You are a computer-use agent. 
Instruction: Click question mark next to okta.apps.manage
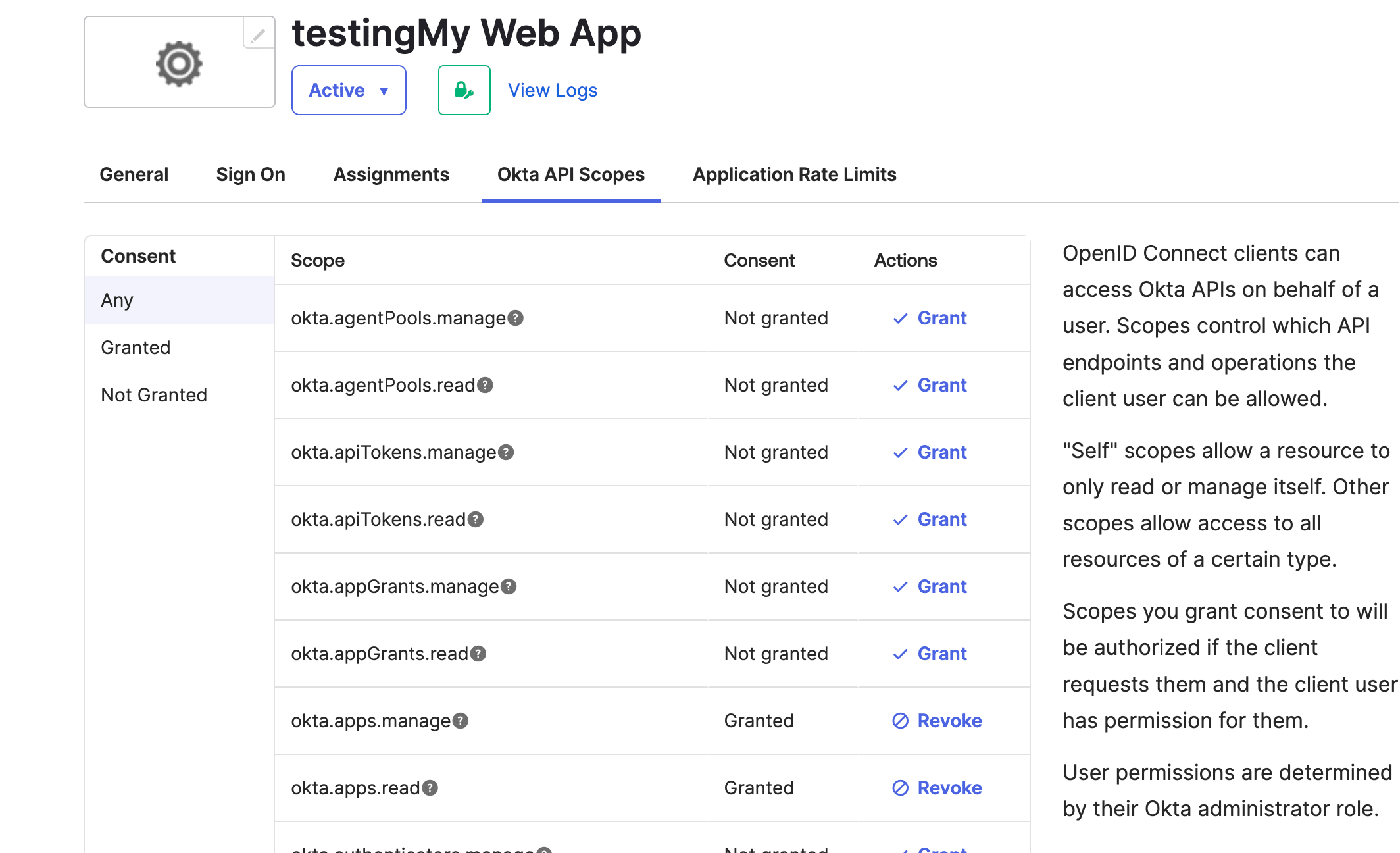coord(461,721)
